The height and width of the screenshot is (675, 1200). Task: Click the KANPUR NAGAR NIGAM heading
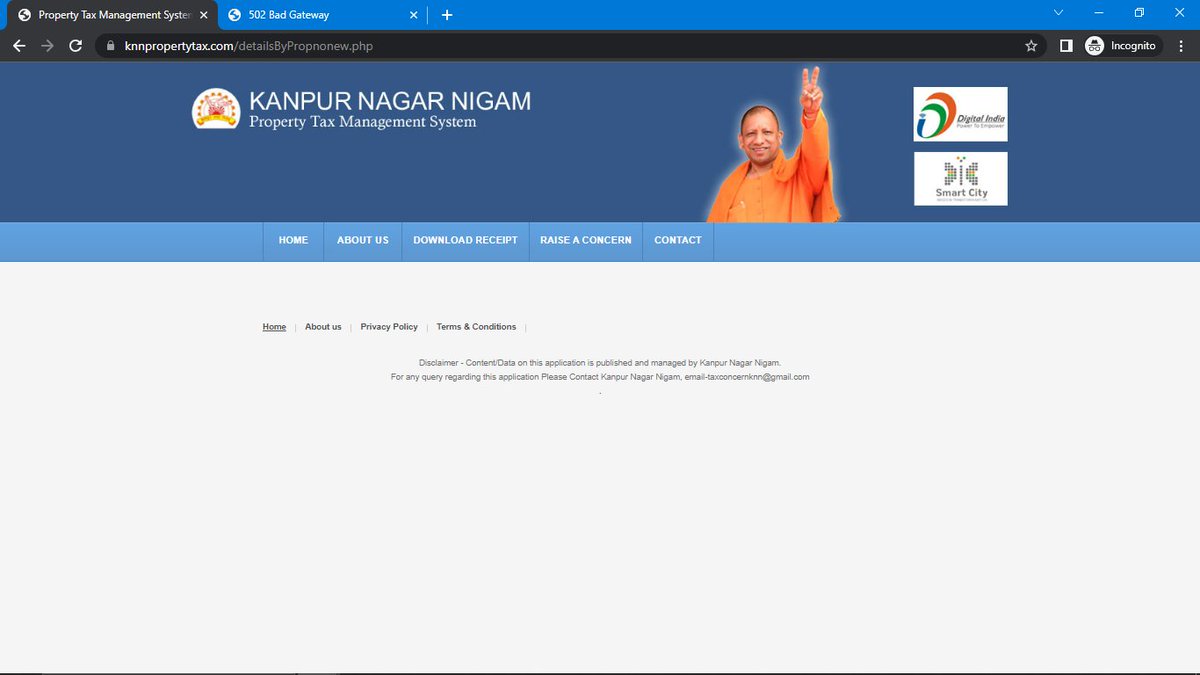tap(390, 101)
